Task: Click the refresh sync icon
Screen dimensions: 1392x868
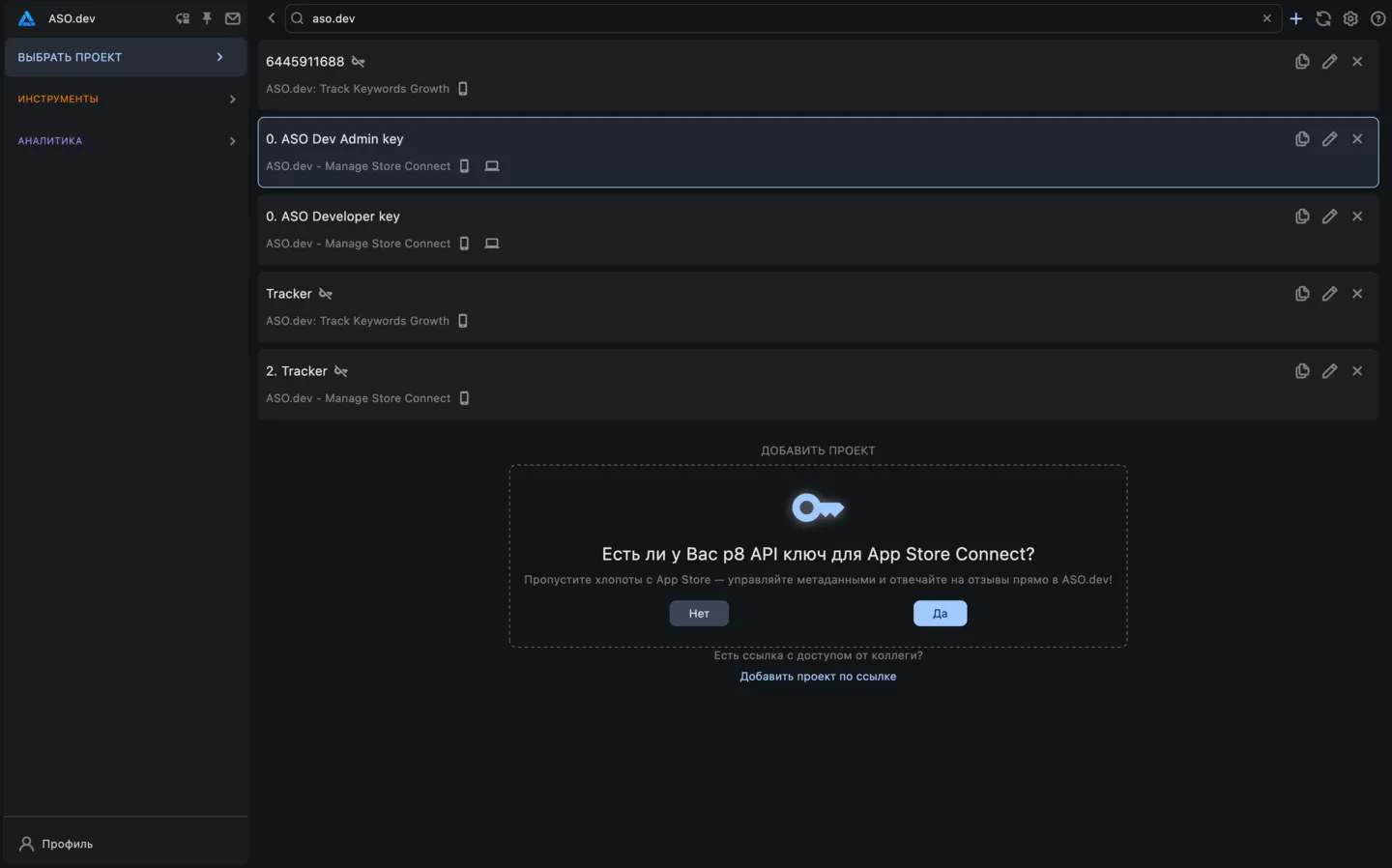Action: pos(1323,18)
